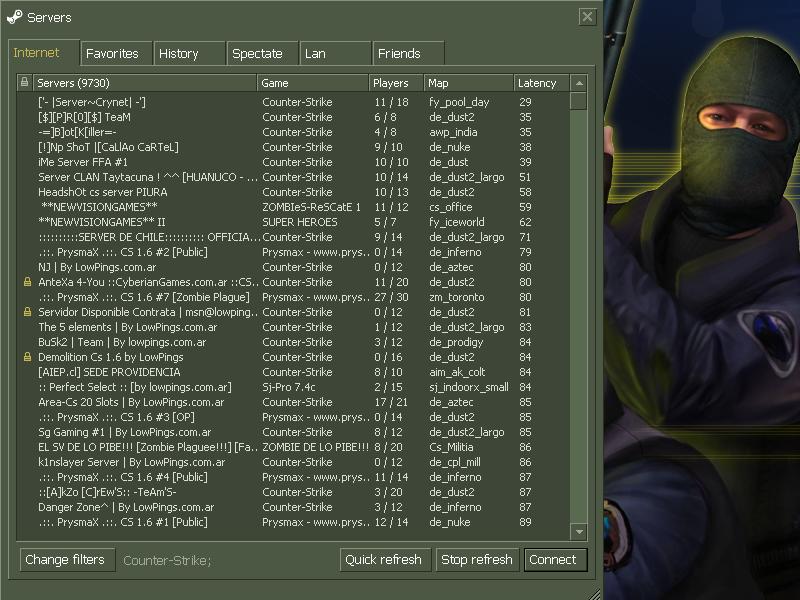
Task: Sort list by Latency column
Action: 541,83
